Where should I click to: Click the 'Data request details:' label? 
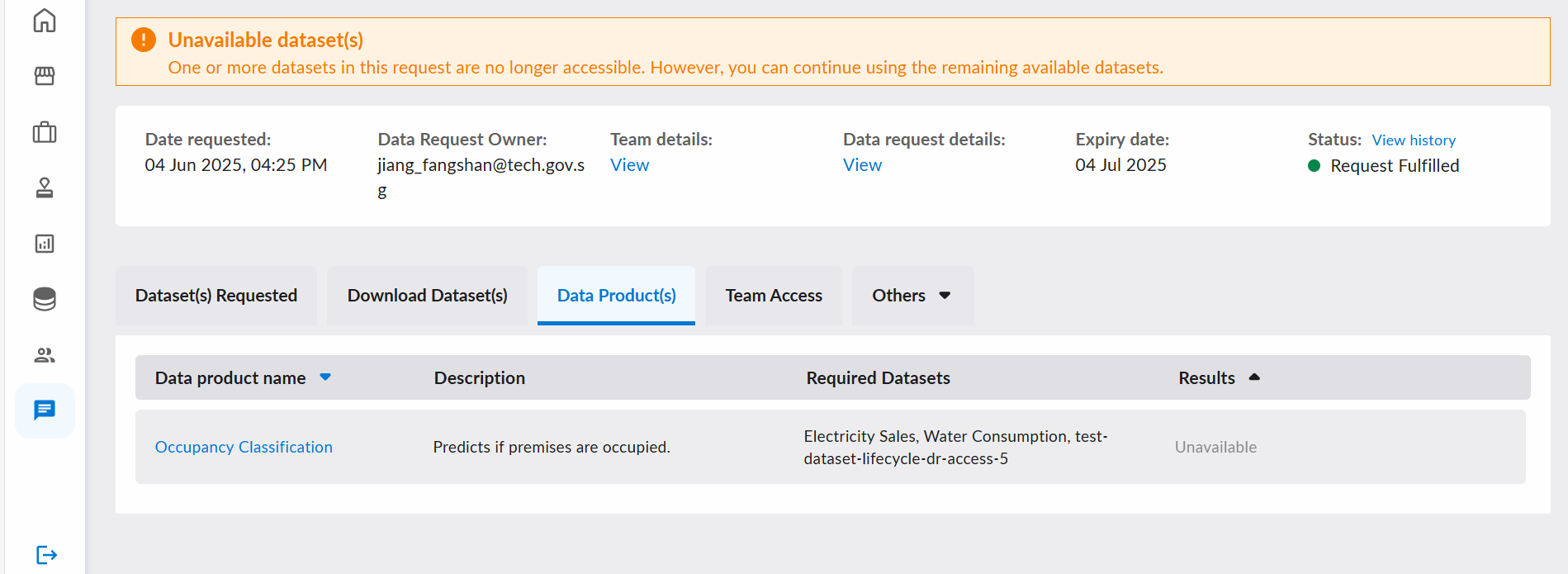(x=924, y=140)
